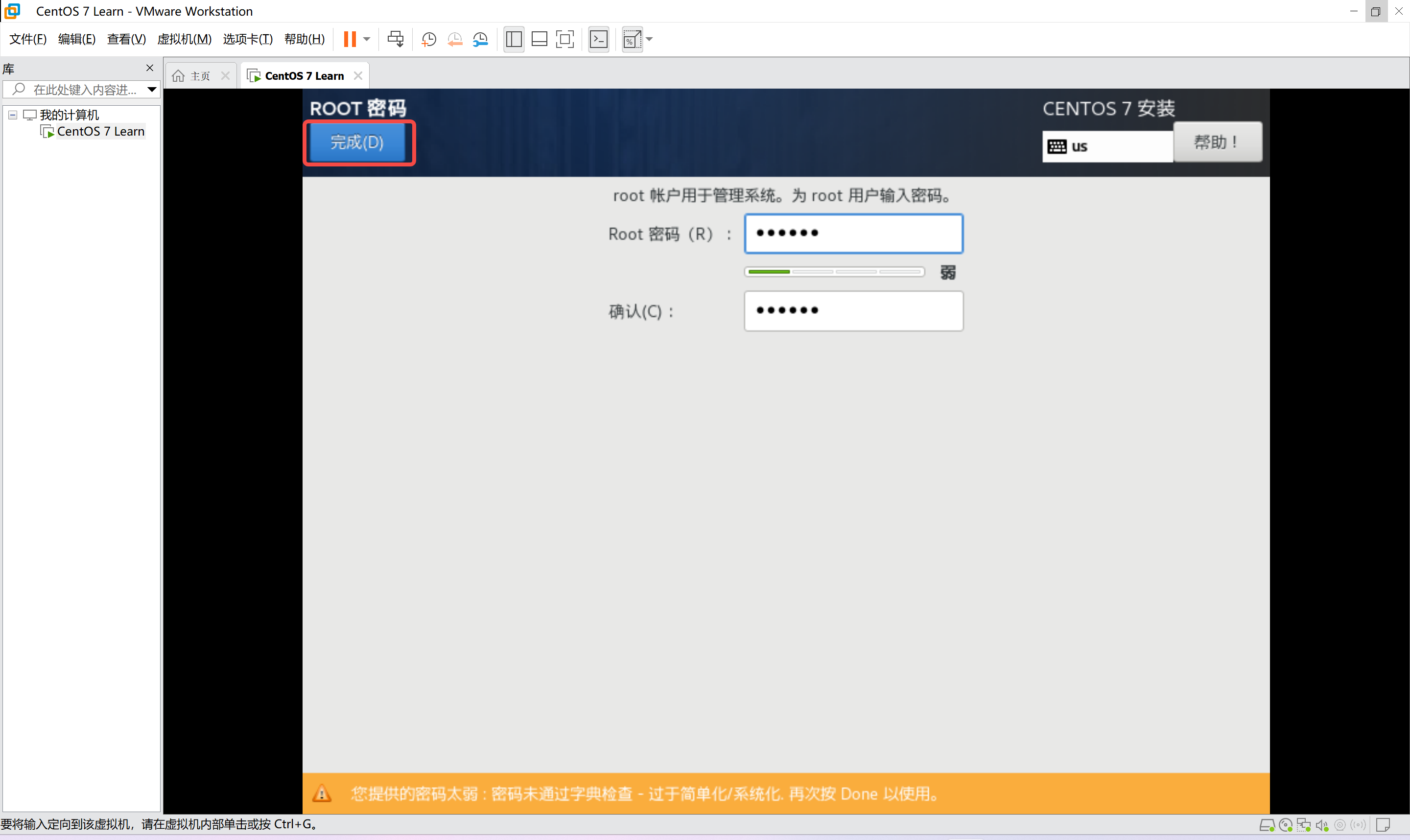The height and width of the screenshot is (840, 1410).
Task: Toggle the console view button
Action: click(598, 39)
